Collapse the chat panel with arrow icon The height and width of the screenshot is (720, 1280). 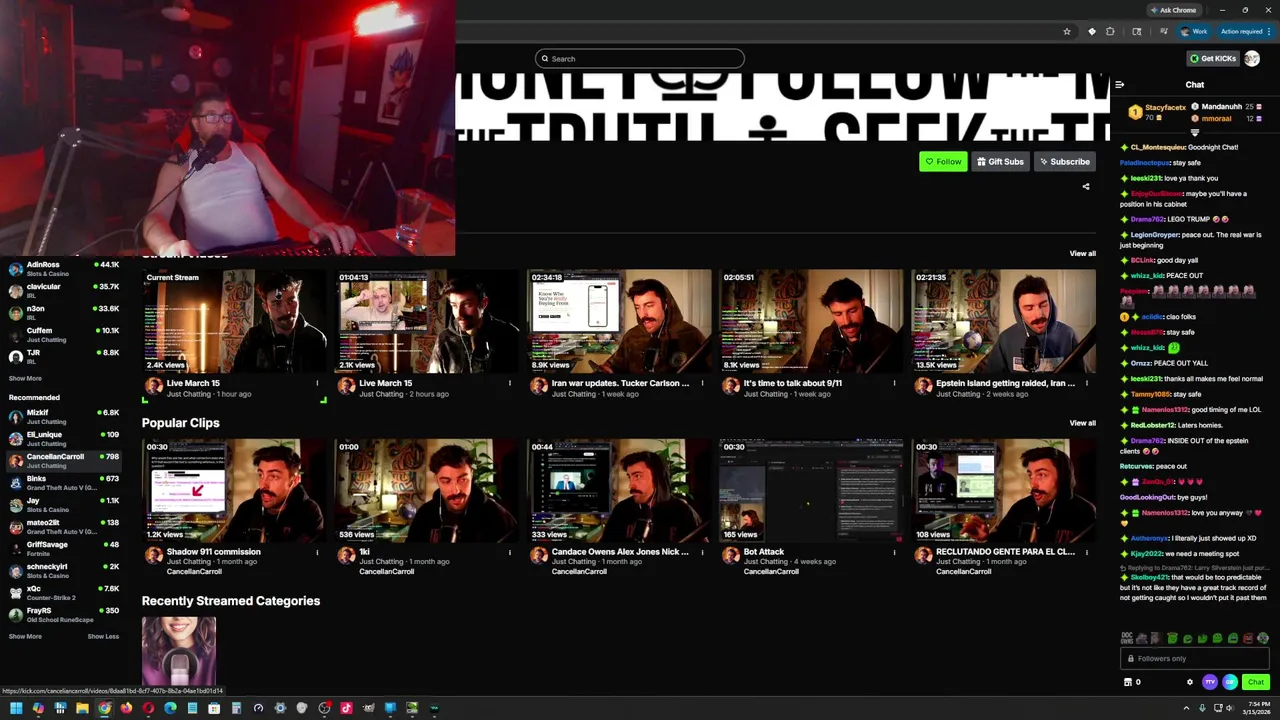[1119, 85]
